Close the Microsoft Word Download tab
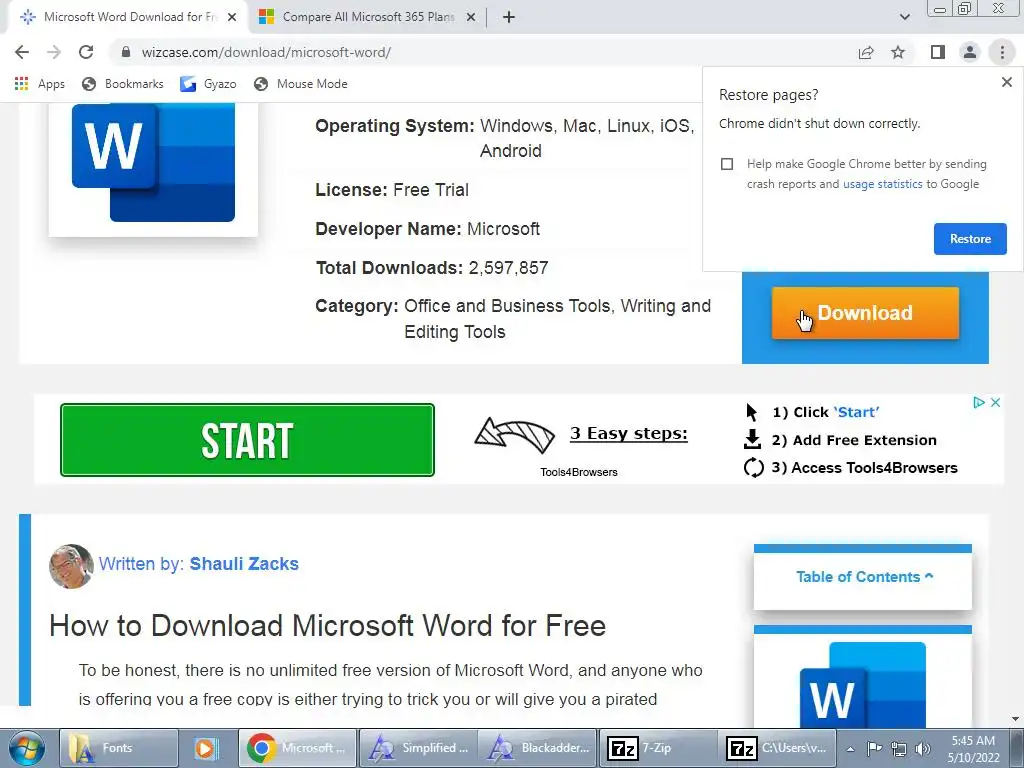 pos(232,18)
